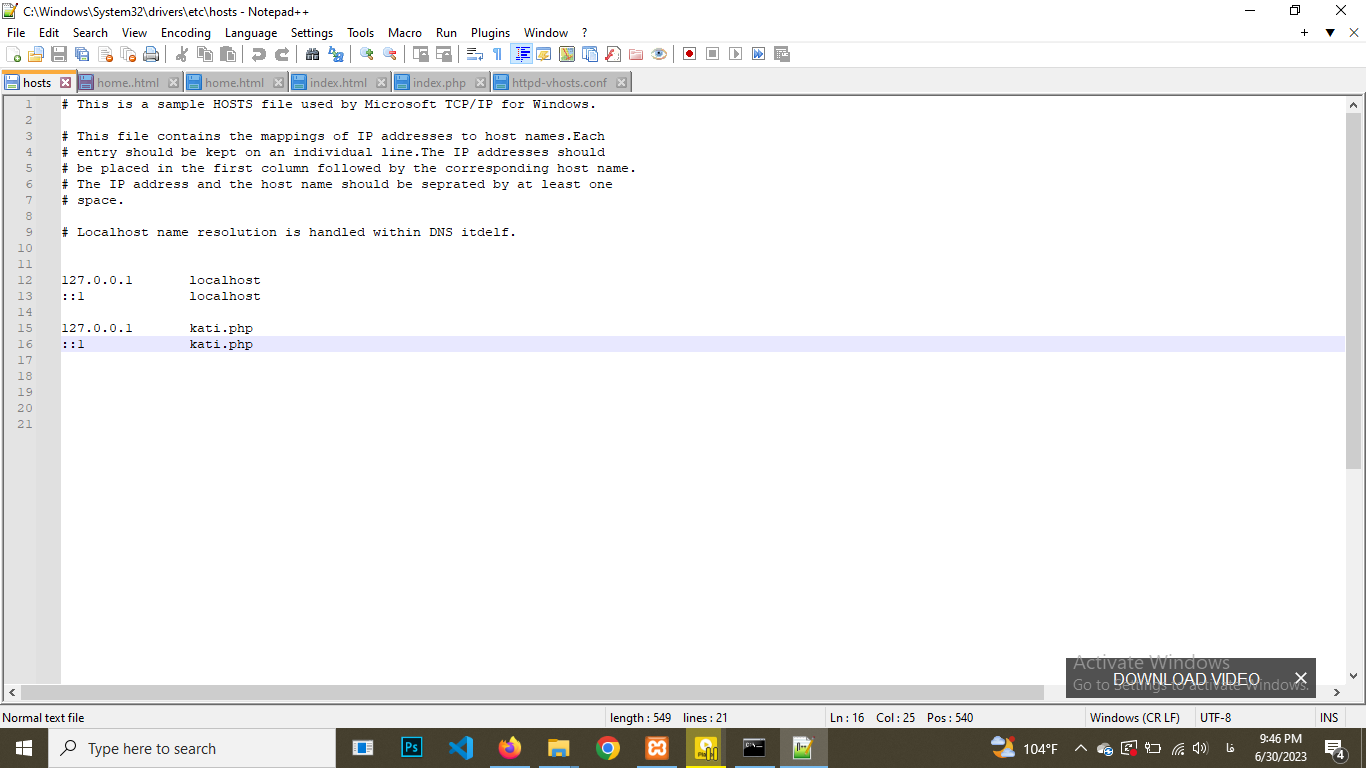Click the Zoom In toolbar icon
This screenshot has height=768, width=1366.
tap(367, 54)
